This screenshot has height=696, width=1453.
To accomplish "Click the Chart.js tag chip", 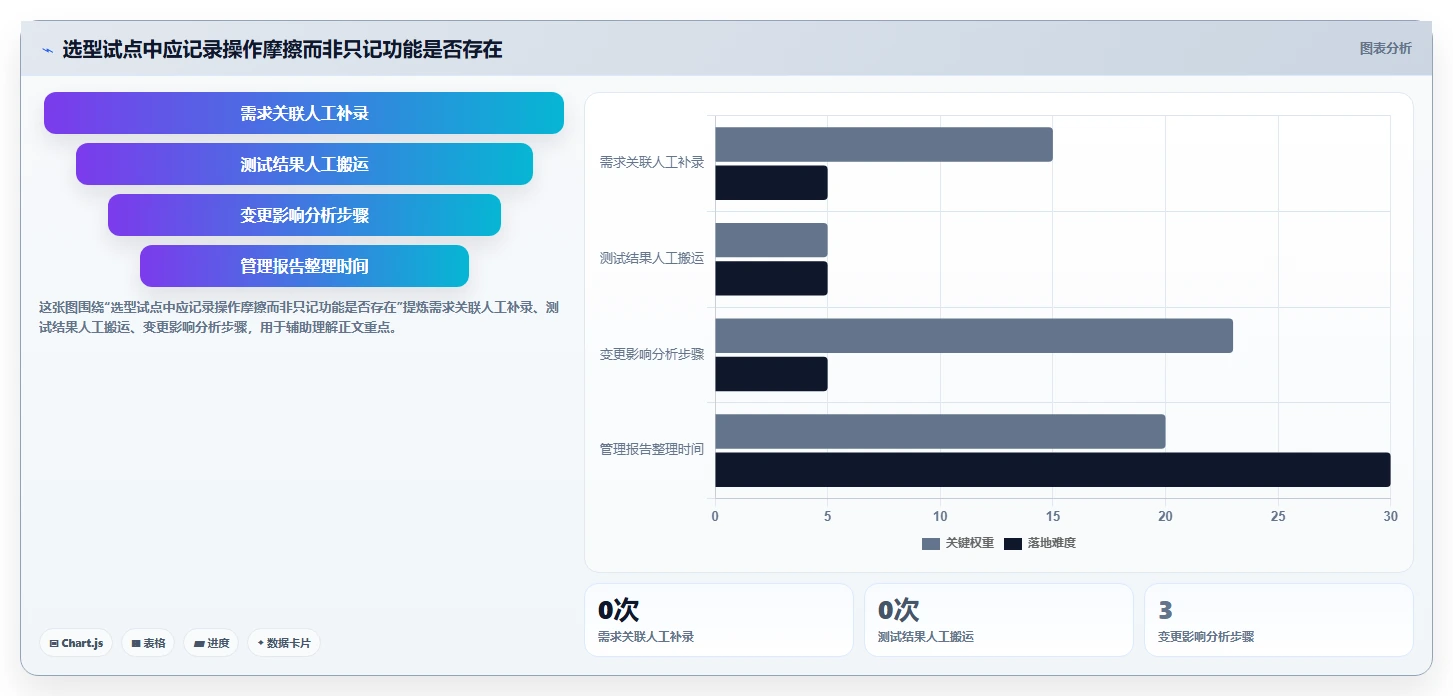I will (76, 643).
